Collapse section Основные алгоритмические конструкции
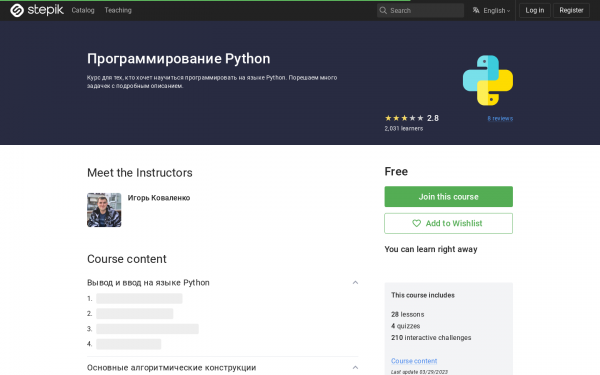The width and height of the screenshot is (600, 375). 355,367
